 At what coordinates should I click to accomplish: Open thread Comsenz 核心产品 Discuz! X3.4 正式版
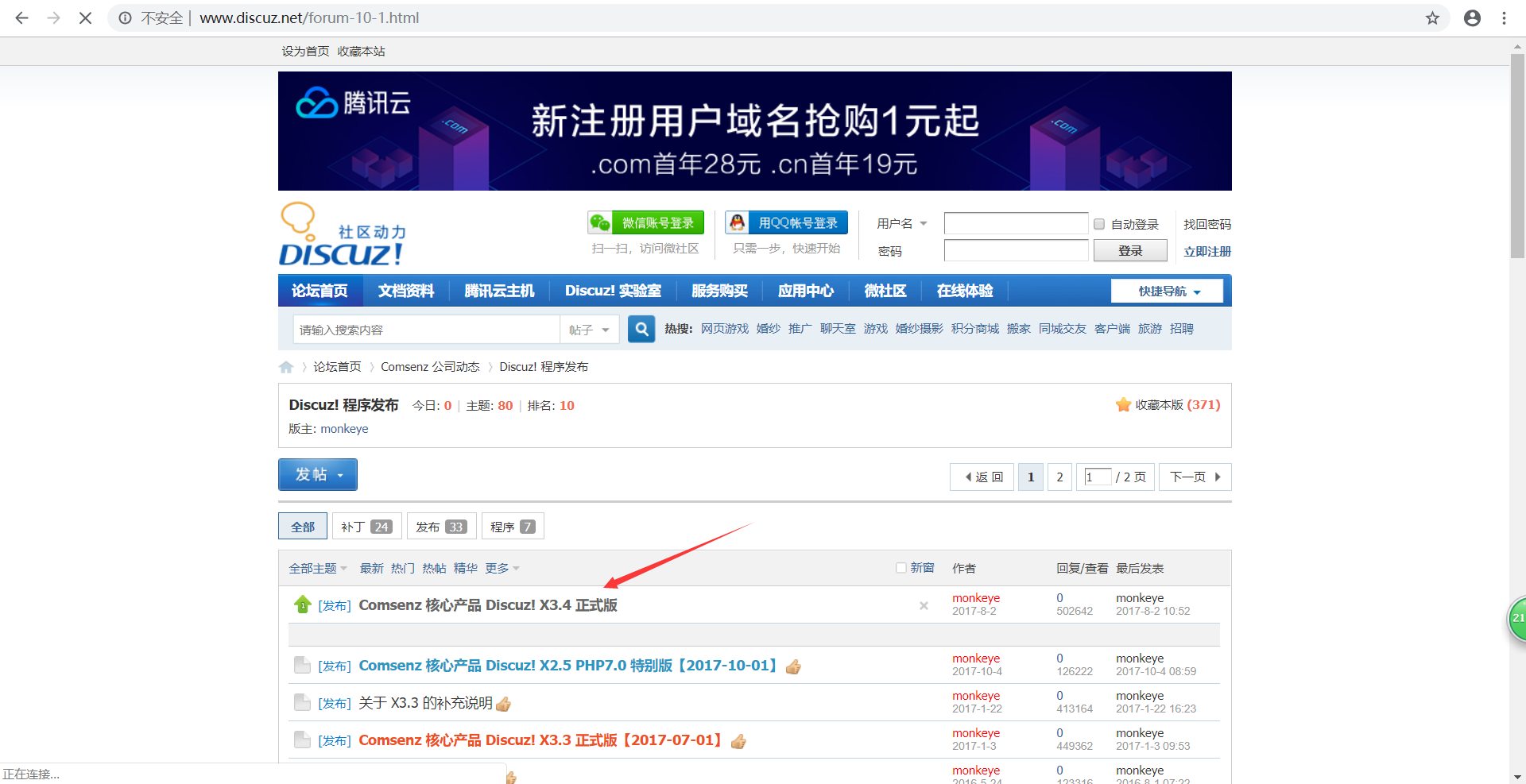(x=488, y=604)
